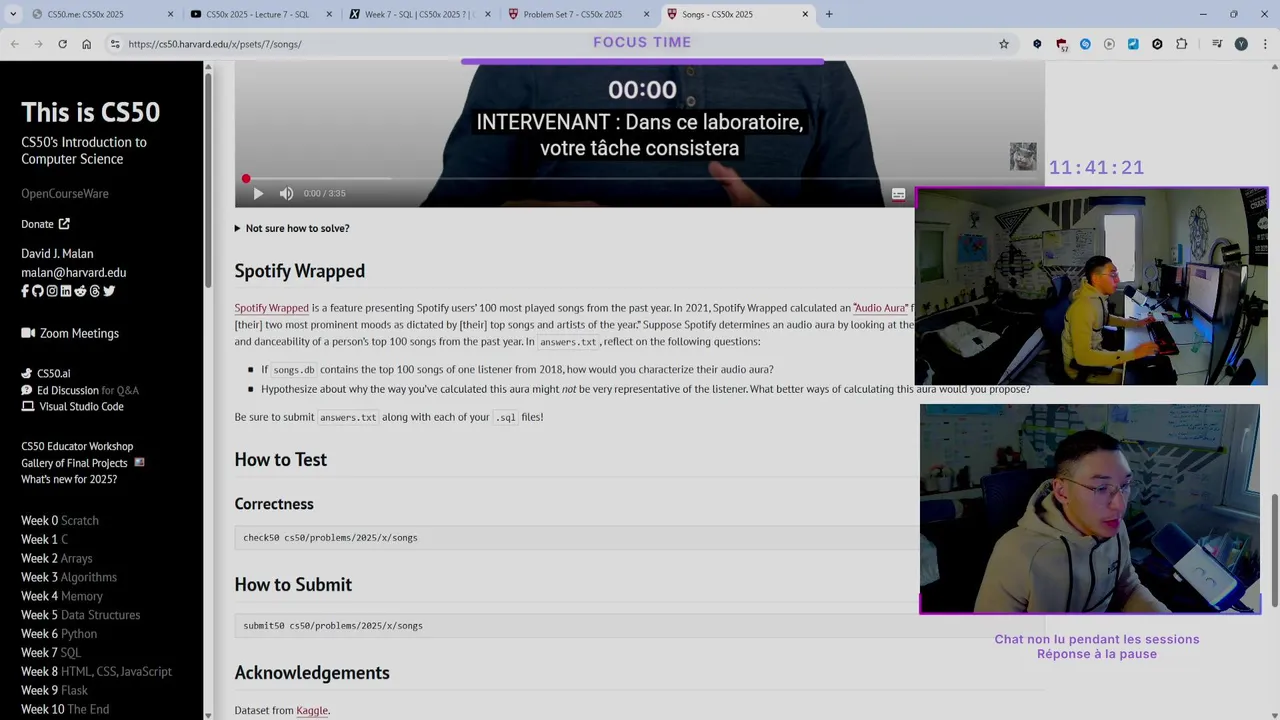
Task: Open the Chrome tab search dropdown
Action: coord(13,14)
